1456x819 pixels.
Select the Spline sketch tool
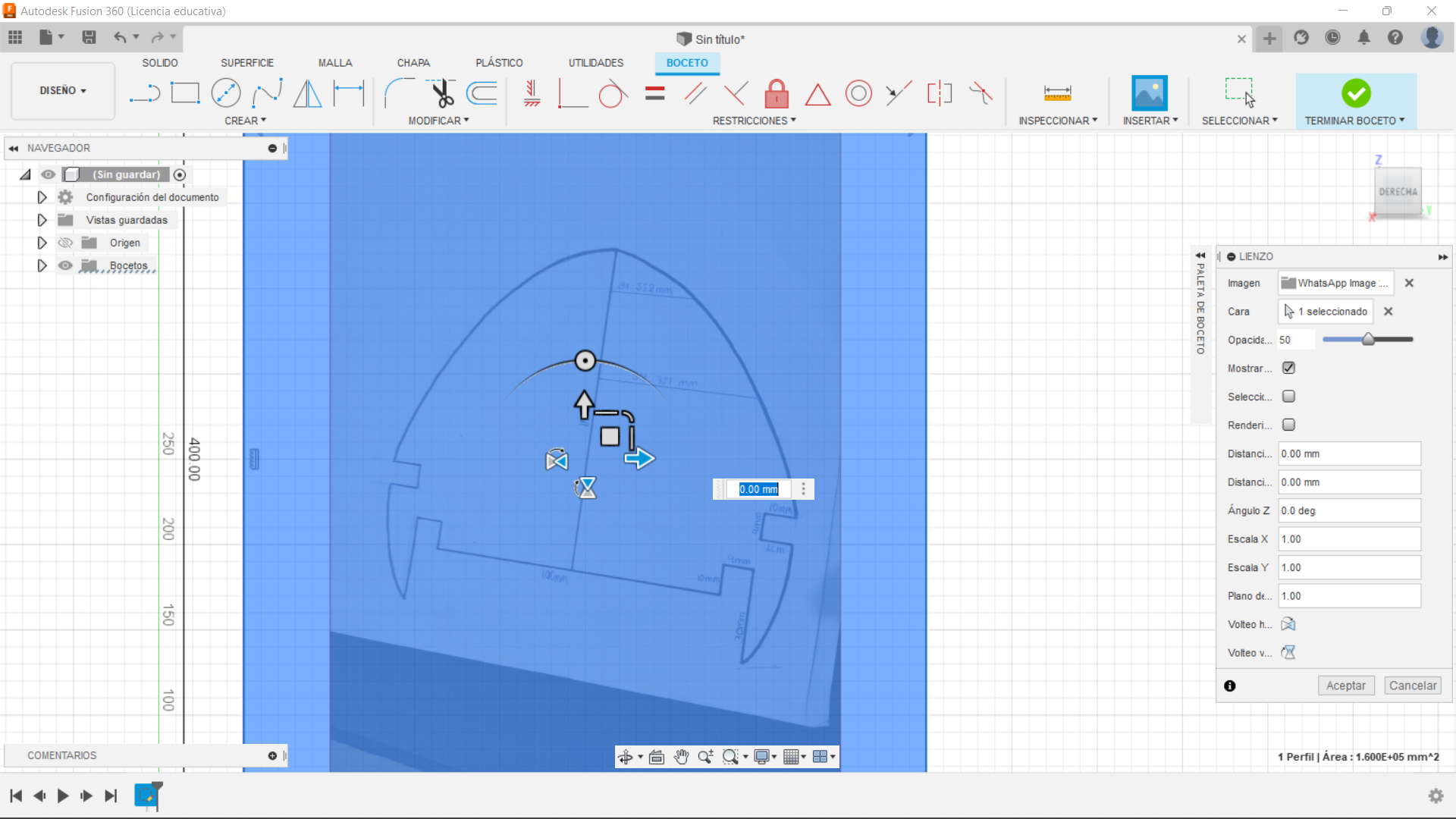(267, 94)
